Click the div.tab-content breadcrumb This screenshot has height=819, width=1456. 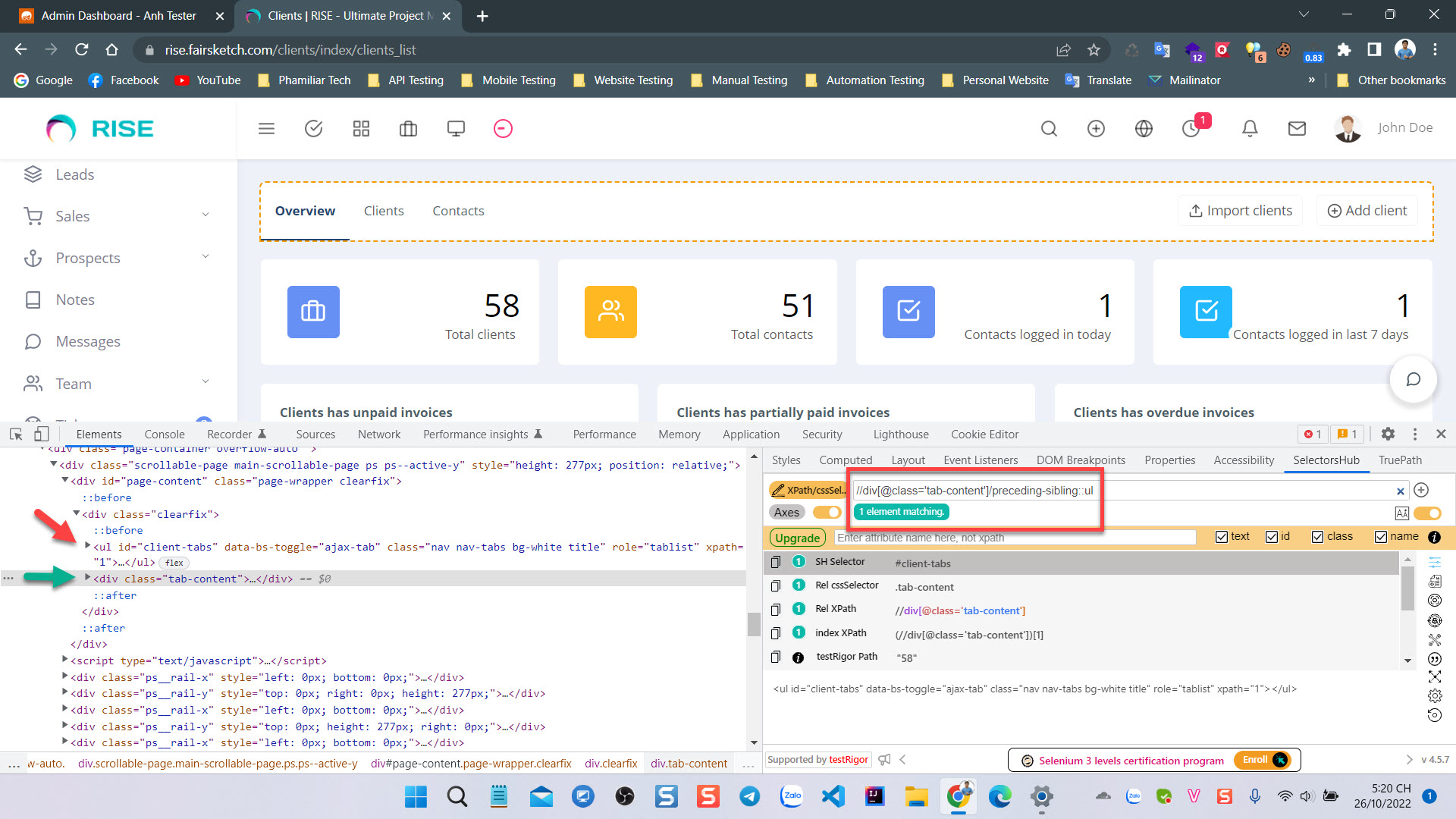click(x=689, y=764)
